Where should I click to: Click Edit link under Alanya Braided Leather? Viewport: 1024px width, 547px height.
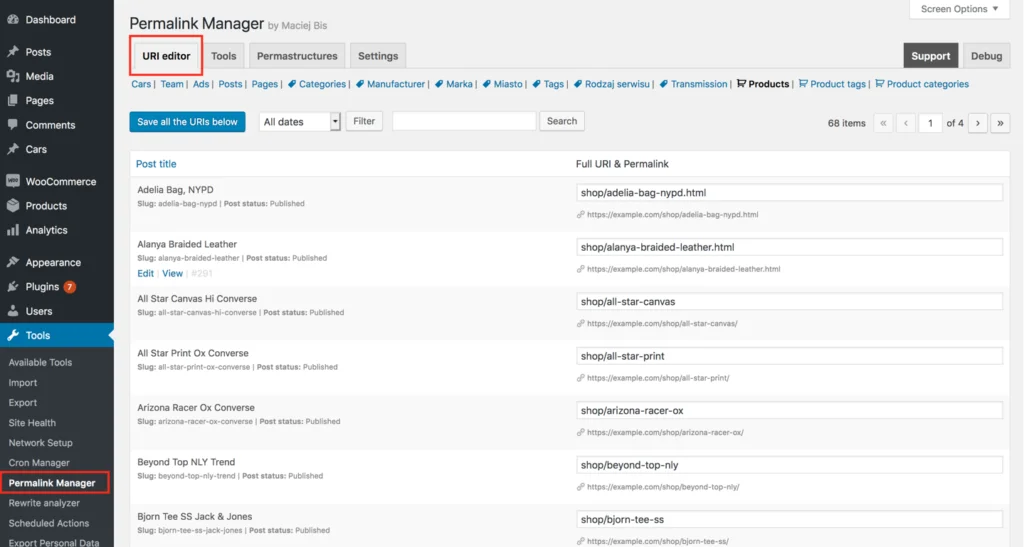coord(146,274)
